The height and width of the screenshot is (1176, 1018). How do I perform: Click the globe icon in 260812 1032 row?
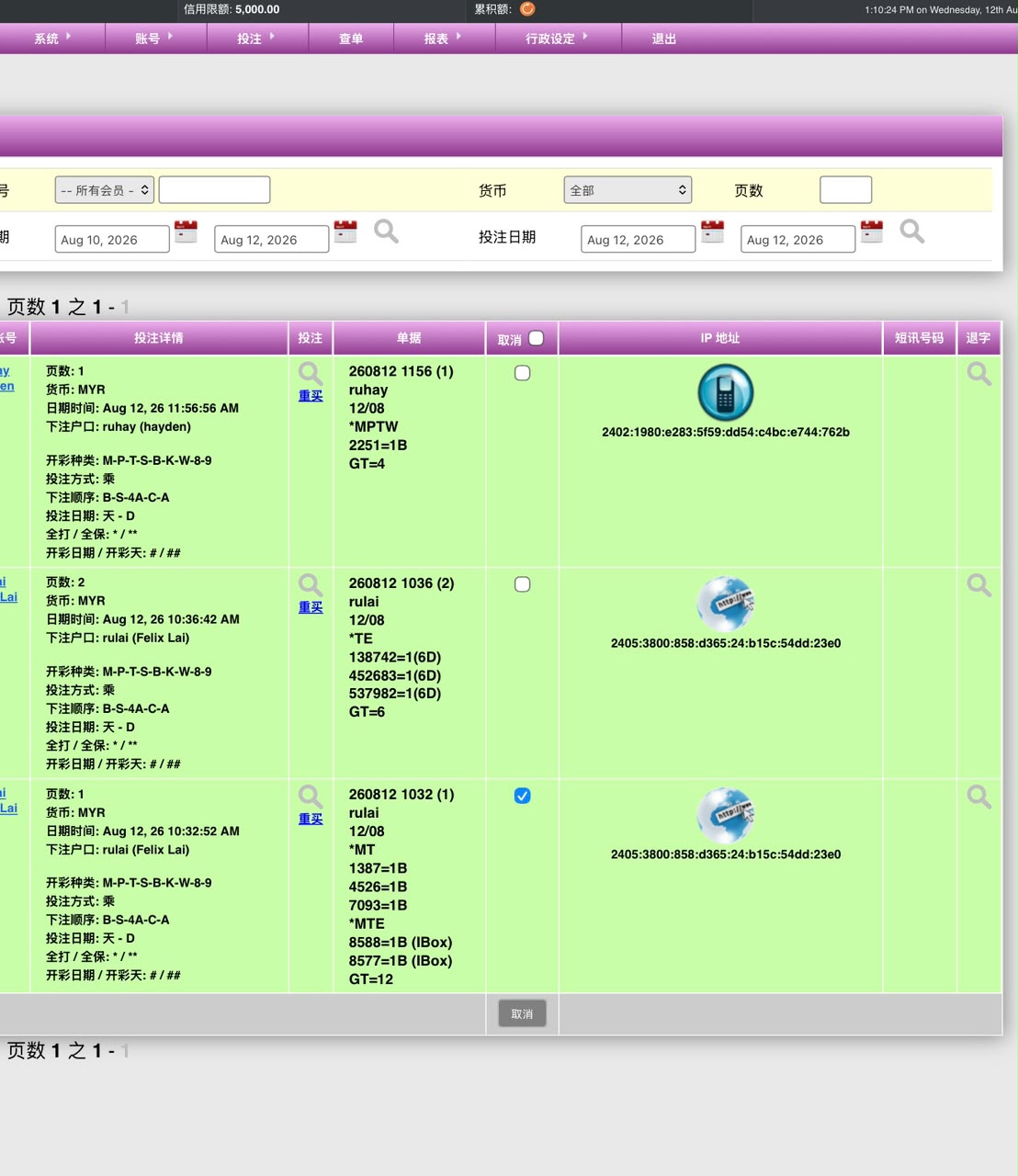[726, 815]
